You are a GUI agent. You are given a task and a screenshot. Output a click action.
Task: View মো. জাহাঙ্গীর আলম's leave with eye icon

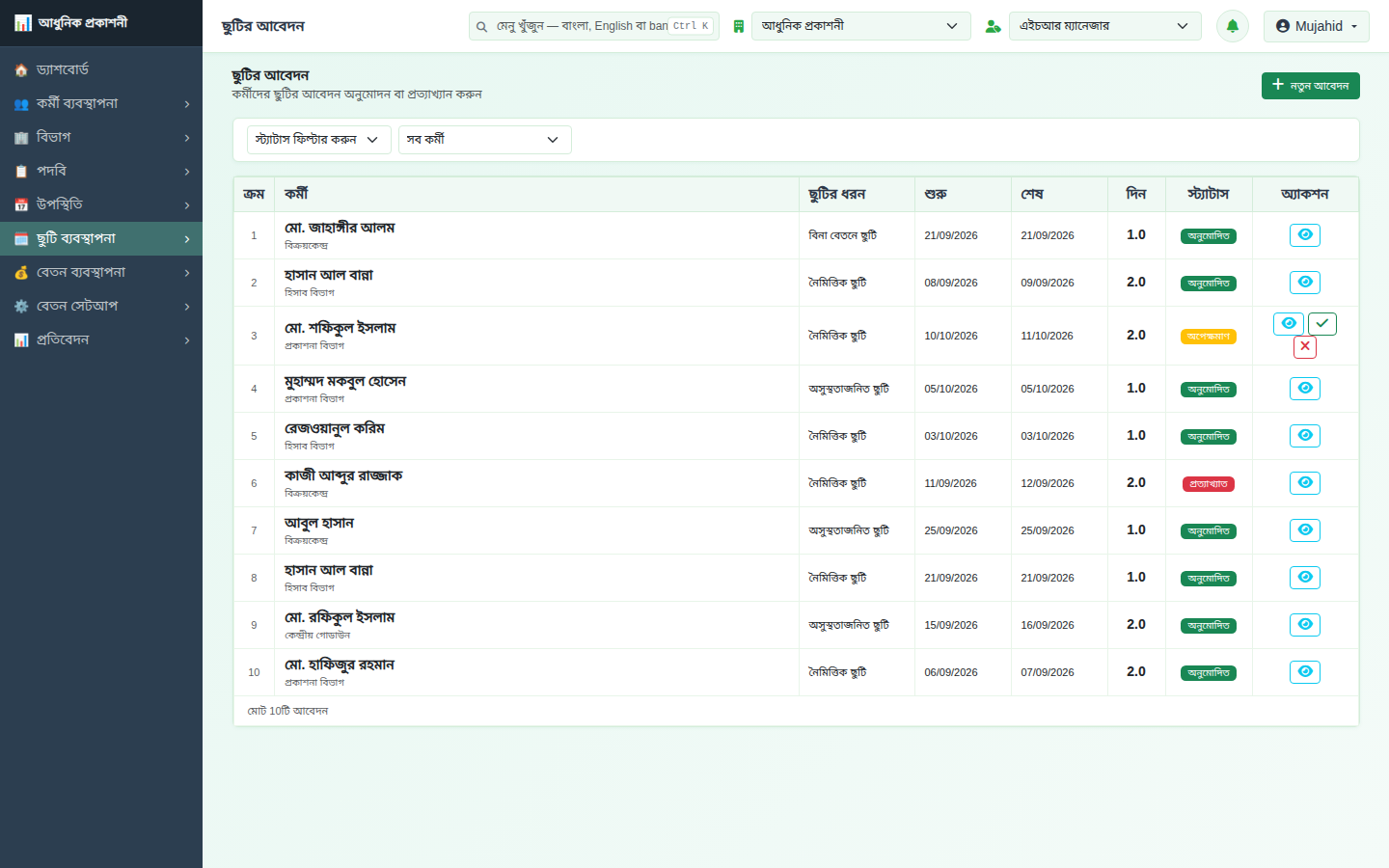click(1305, 235)
